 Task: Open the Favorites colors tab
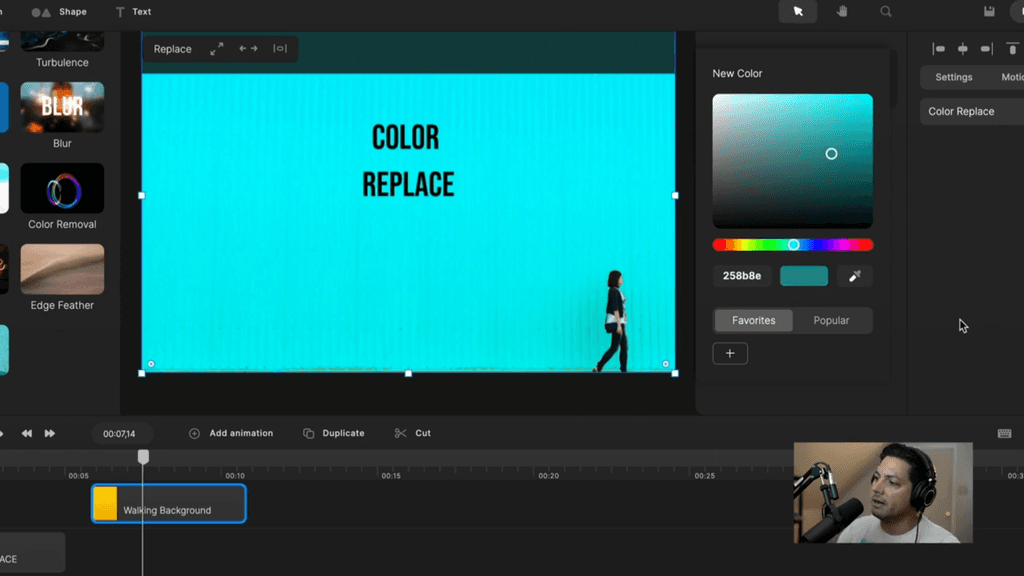tap(753, 321)
